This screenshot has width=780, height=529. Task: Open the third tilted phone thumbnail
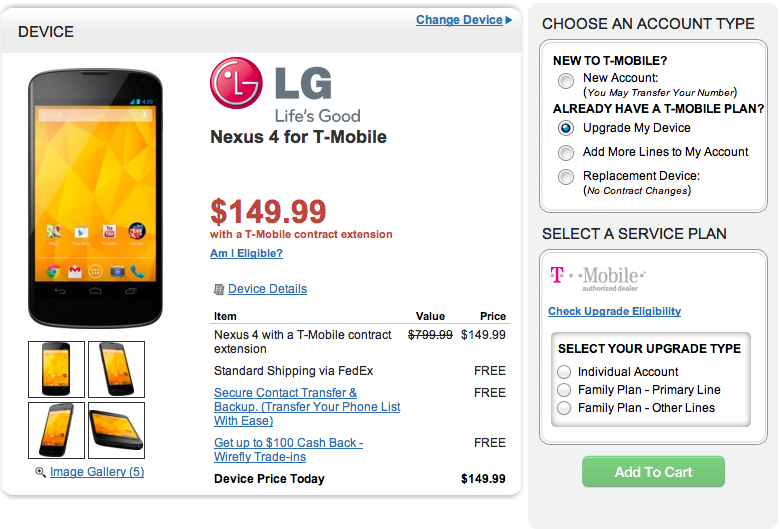57,430
